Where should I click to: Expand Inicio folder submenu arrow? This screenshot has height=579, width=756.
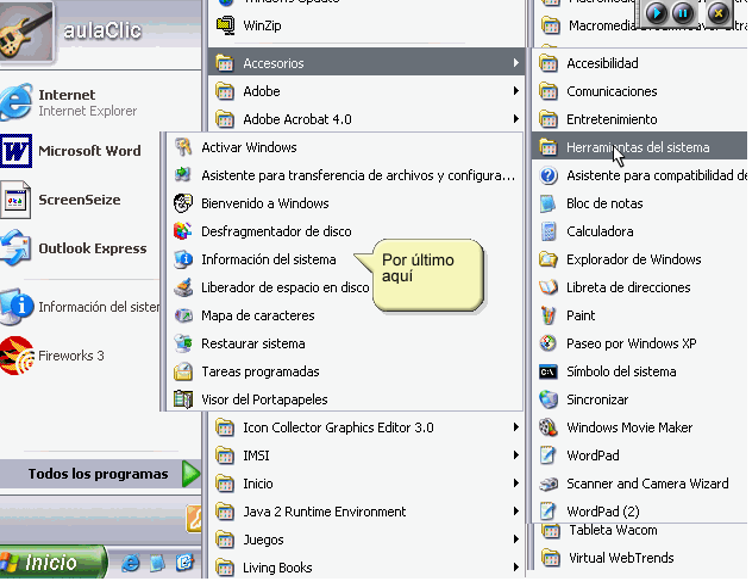click(x=516, y=483)
